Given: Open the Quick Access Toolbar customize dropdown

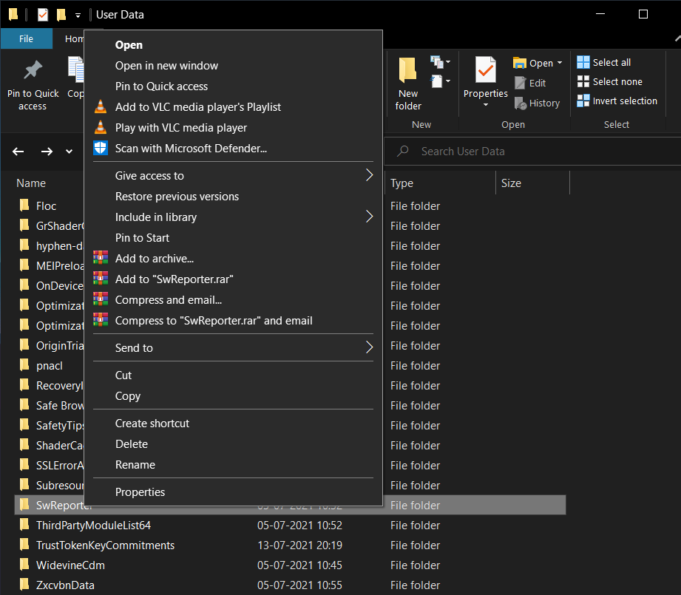Looking at the screenshot, I should coord(78,16).
